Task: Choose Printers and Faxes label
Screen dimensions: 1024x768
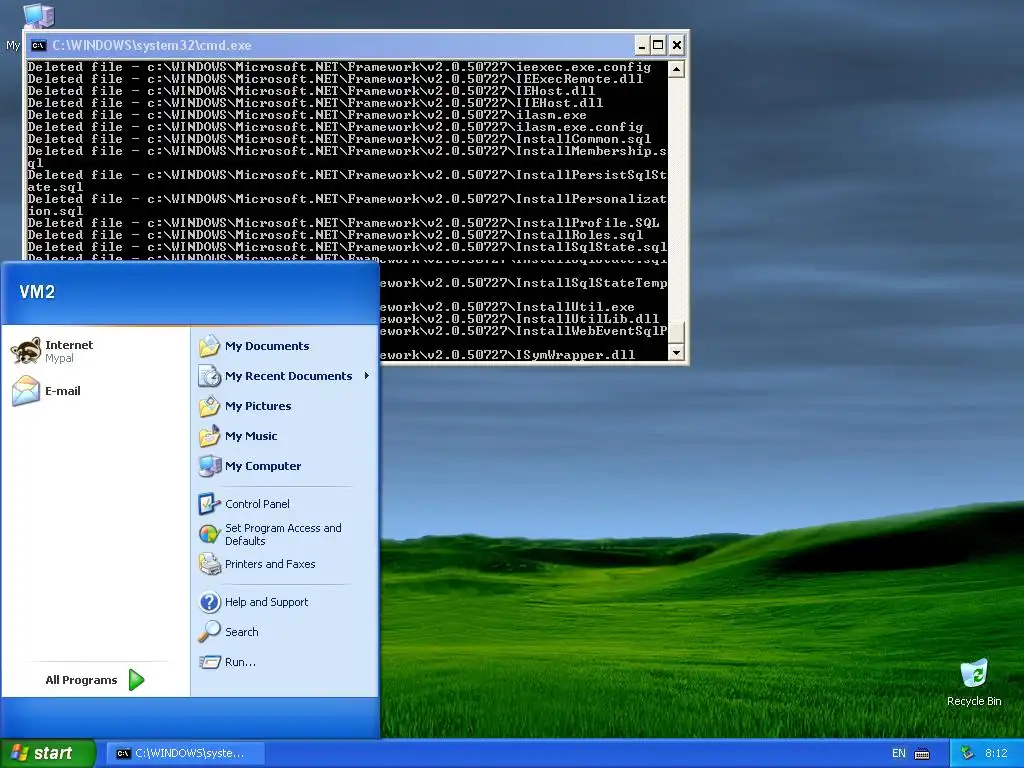Action: pos(270,564)
